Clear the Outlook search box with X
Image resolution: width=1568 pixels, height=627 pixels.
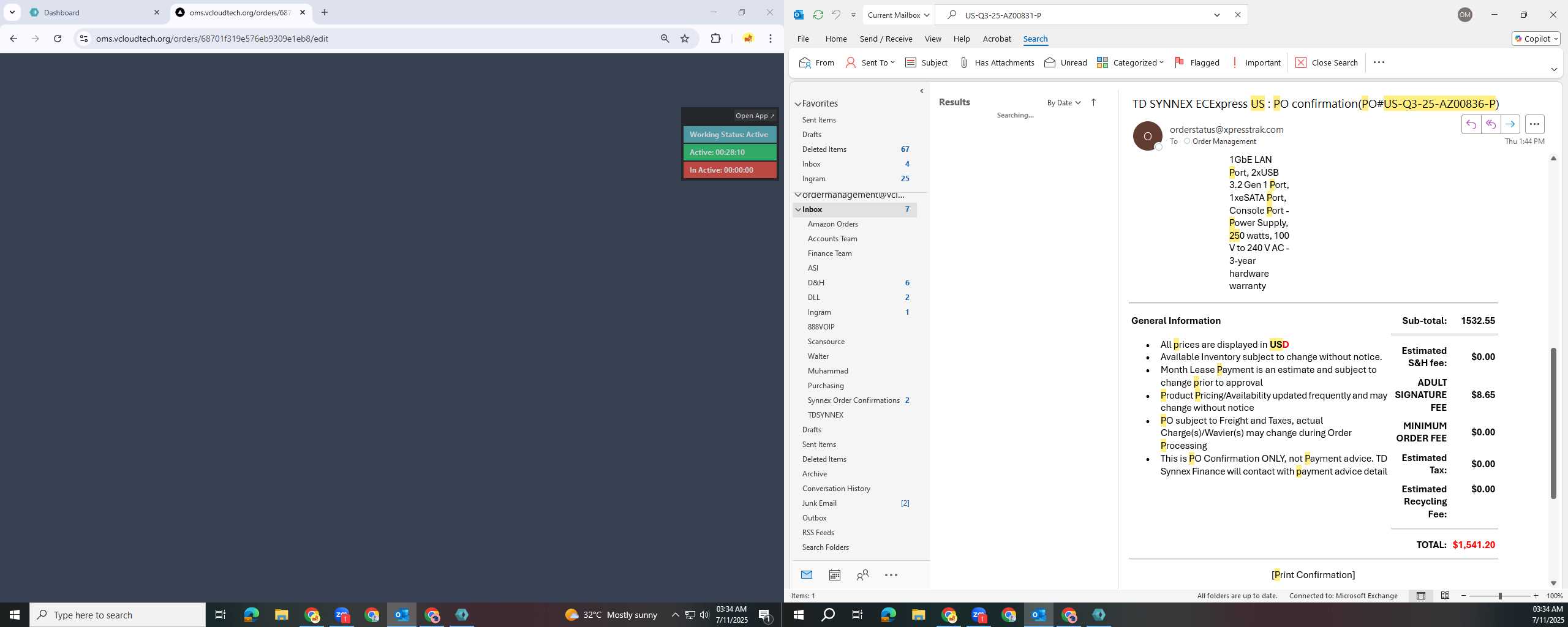(1237, 15)
